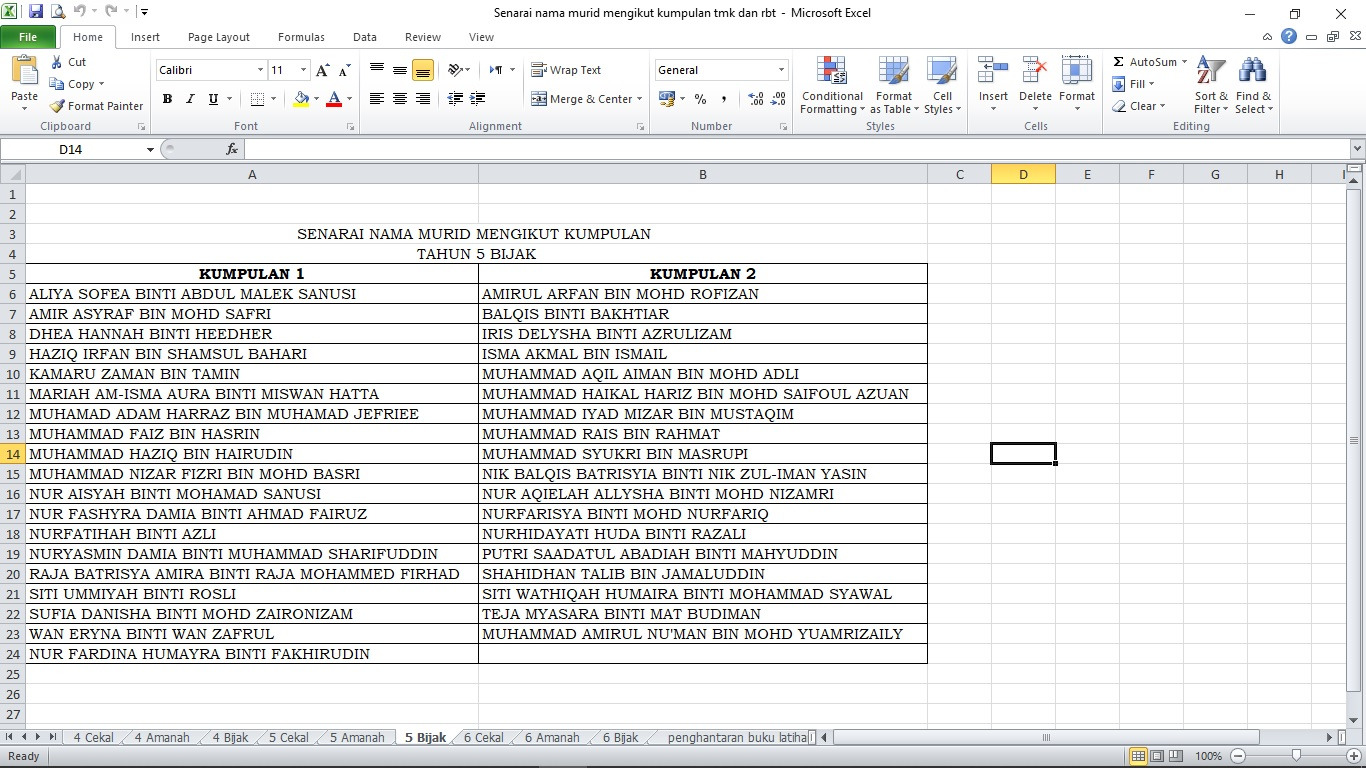Click the Insert Function fx icon
Screen dimensions: 1366x768
point(232,149)
